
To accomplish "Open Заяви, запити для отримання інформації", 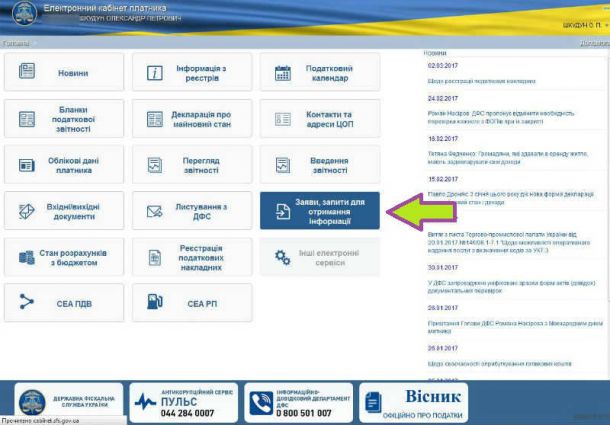I will pyautogui.click(x=320, y=211).
